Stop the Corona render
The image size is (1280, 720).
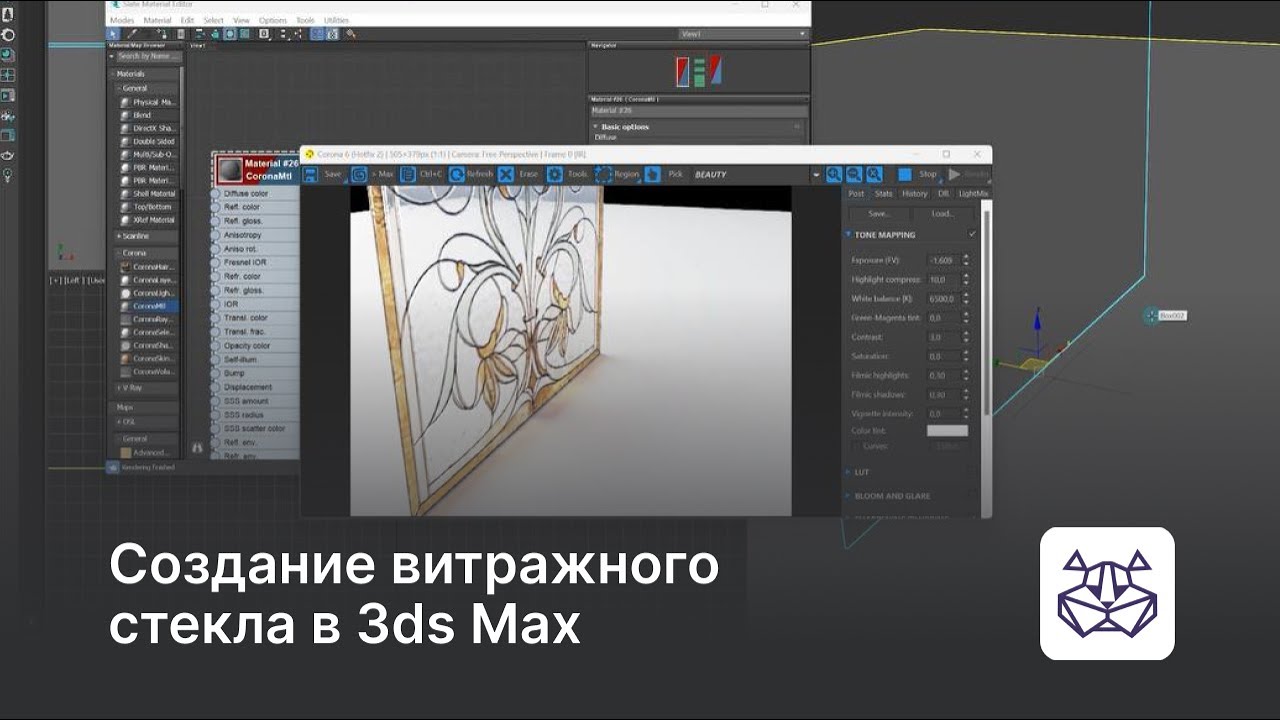pos(905,174)
